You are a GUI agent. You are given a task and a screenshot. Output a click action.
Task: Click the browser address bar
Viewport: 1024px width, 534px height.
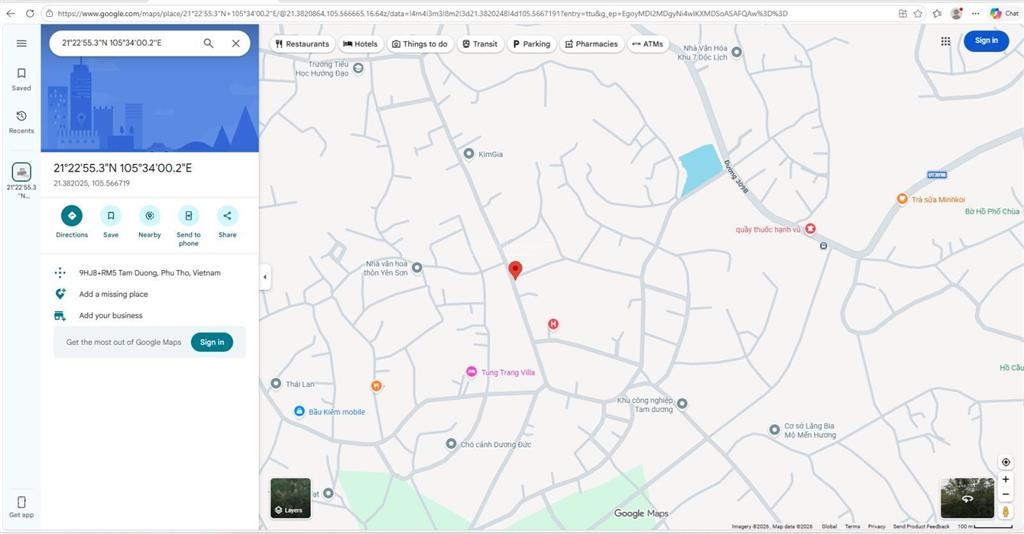pos(470,13)
